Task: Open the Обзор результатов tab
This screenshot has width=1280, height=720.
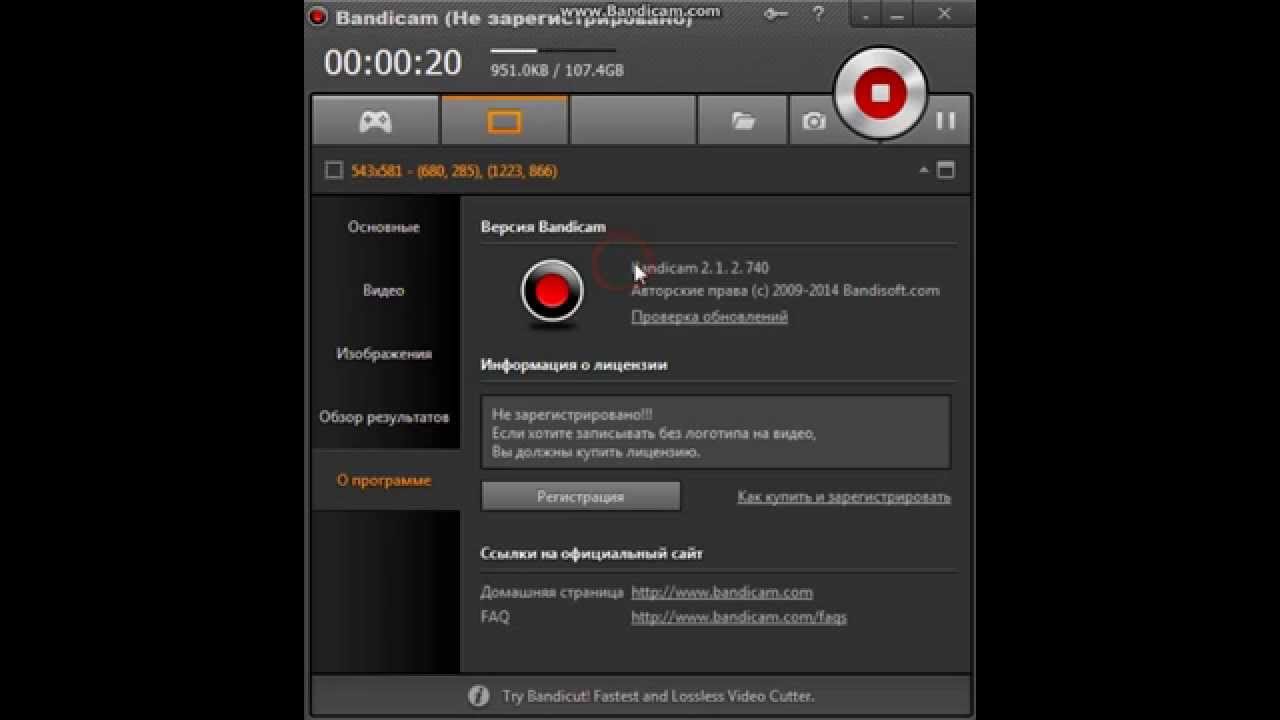Action: [x=384, y=417]
